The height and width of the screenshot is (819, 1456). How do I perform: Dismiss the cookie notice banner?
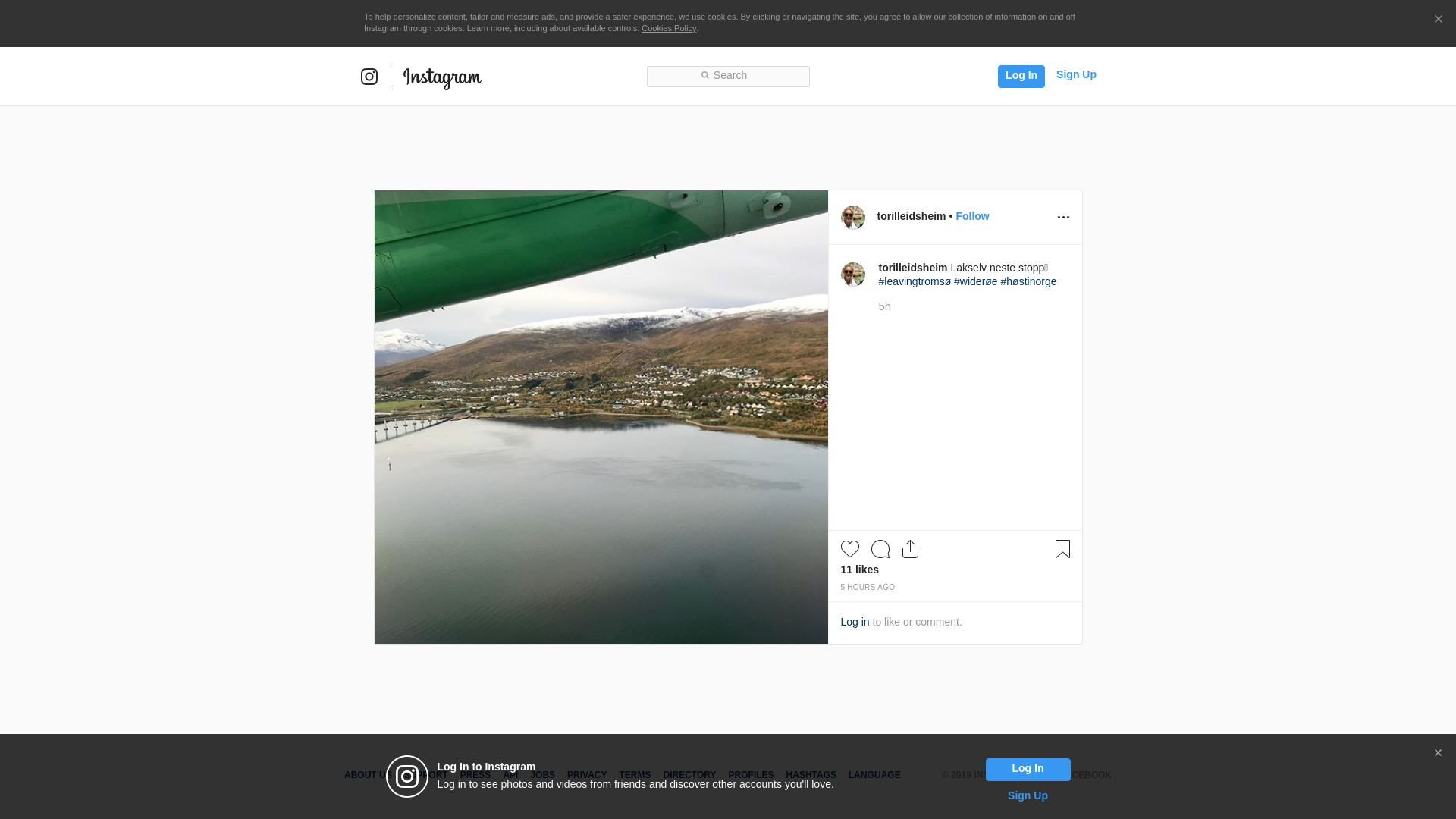click(x=1438, y=20)
